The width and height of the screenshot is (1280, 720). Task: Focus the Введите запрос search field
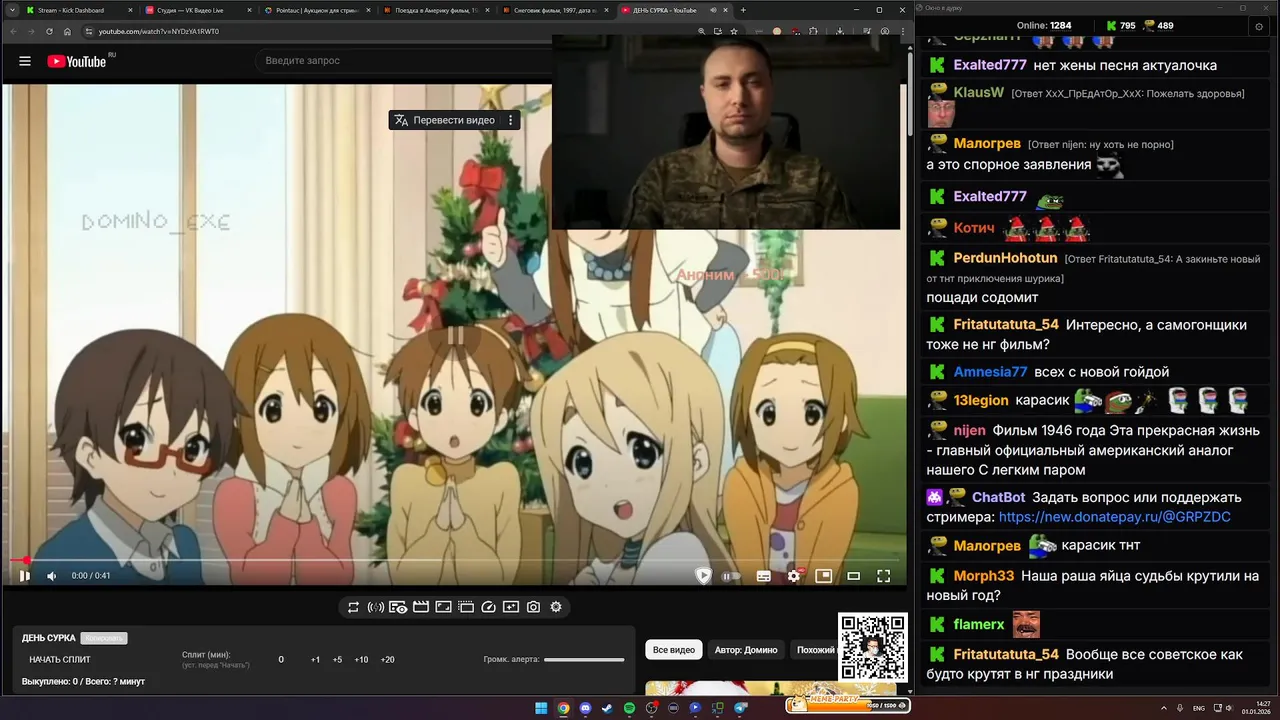coord(405,61)
